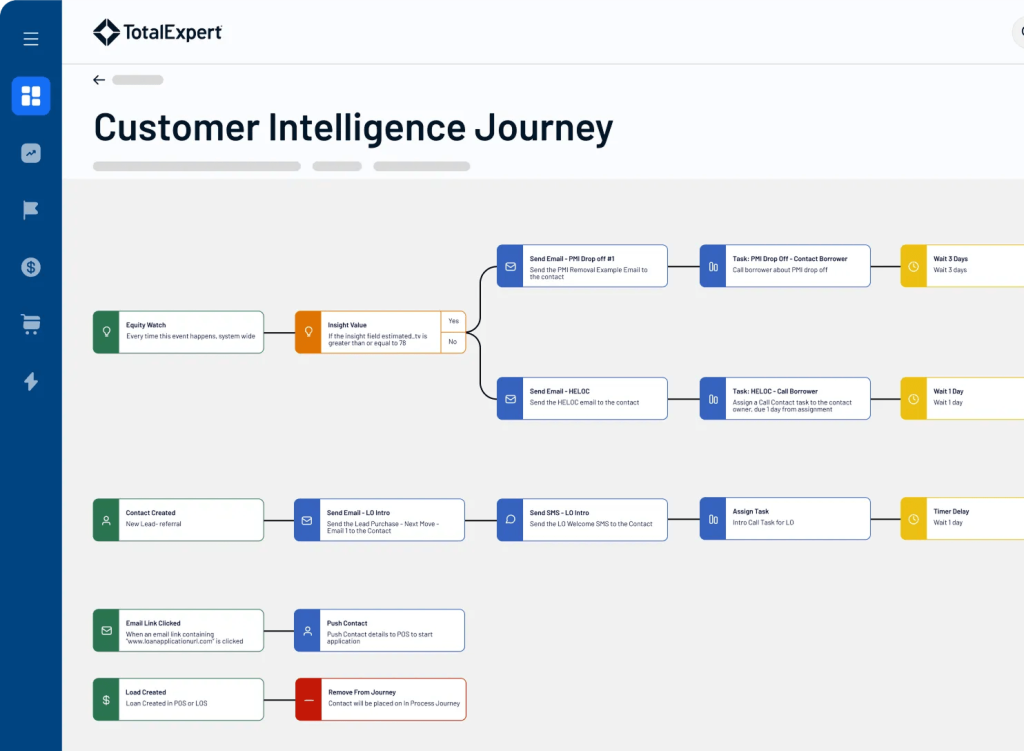1024x751 pixels.
Task: Click the Remove From Journey red node
Action: [x=381, y=699]
